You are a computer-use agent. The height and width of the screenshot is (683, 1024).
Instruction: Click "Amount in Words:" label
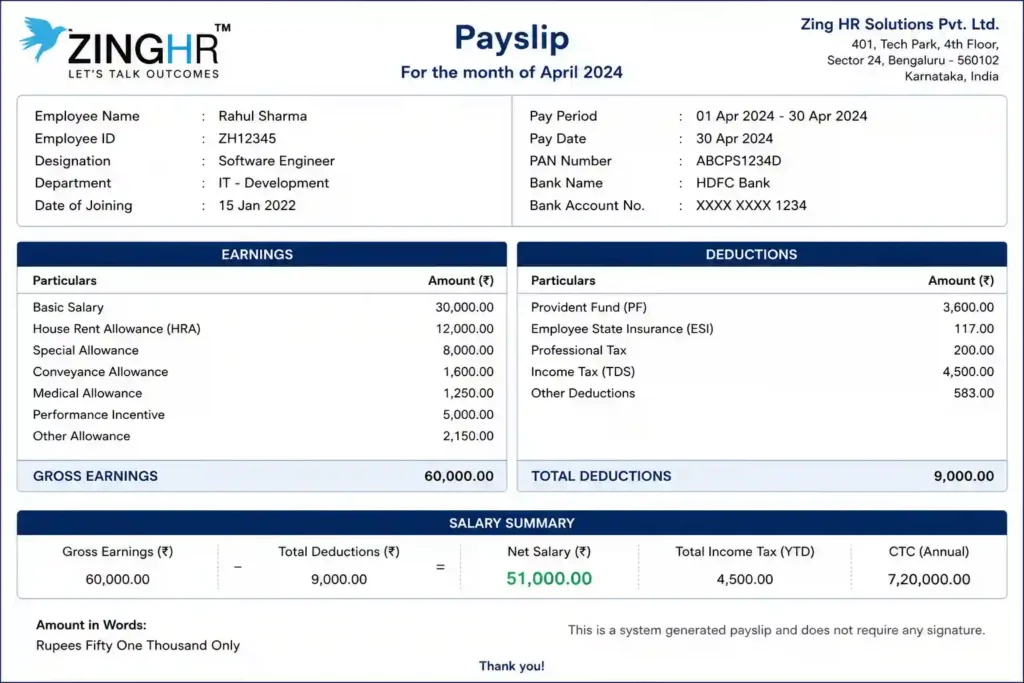[x=91, y=625]
